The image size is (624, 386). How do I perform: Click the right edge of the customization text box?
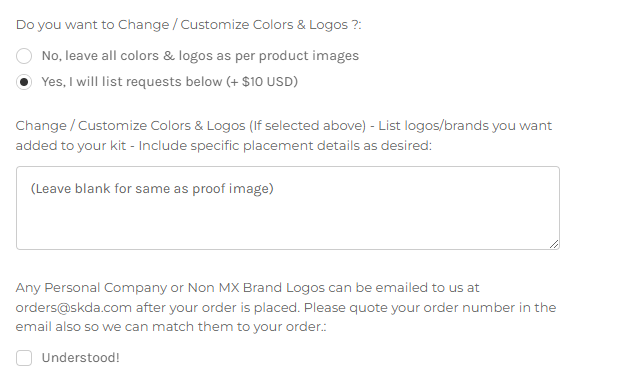559,208
